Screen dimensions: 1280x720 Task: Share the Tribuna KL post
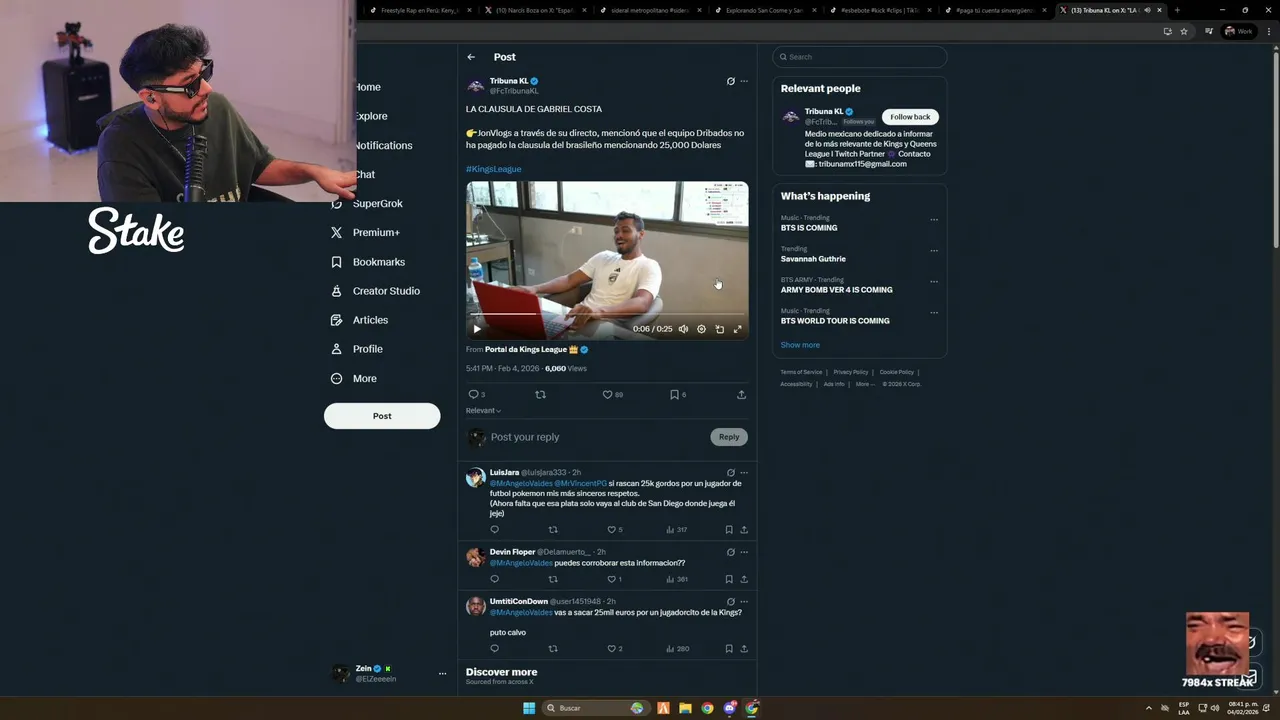pyautogui.click(x=741, y=395)
